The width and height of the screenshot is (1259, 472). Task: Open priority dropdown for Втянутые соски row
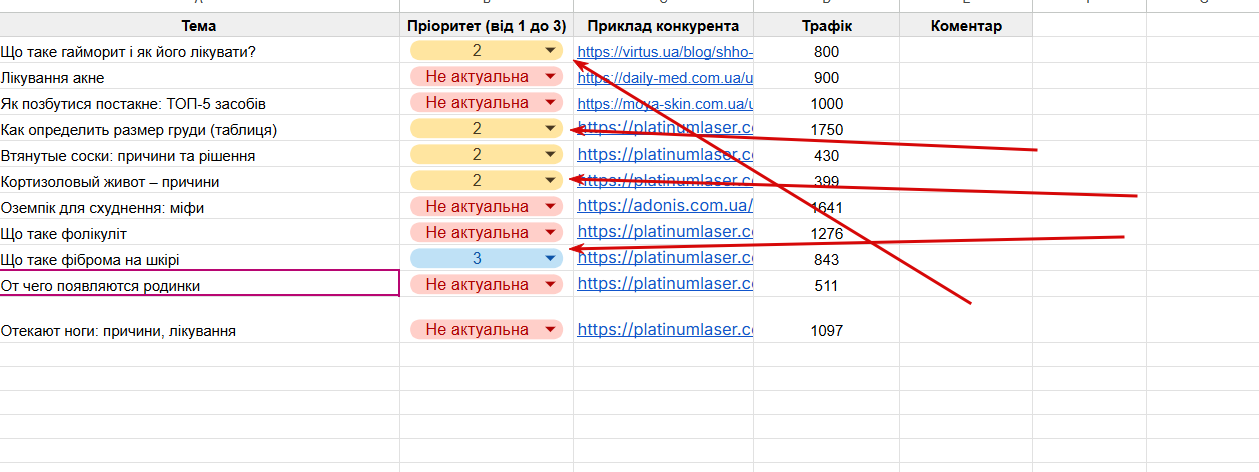pyautogui.click(x=487, y=155)
